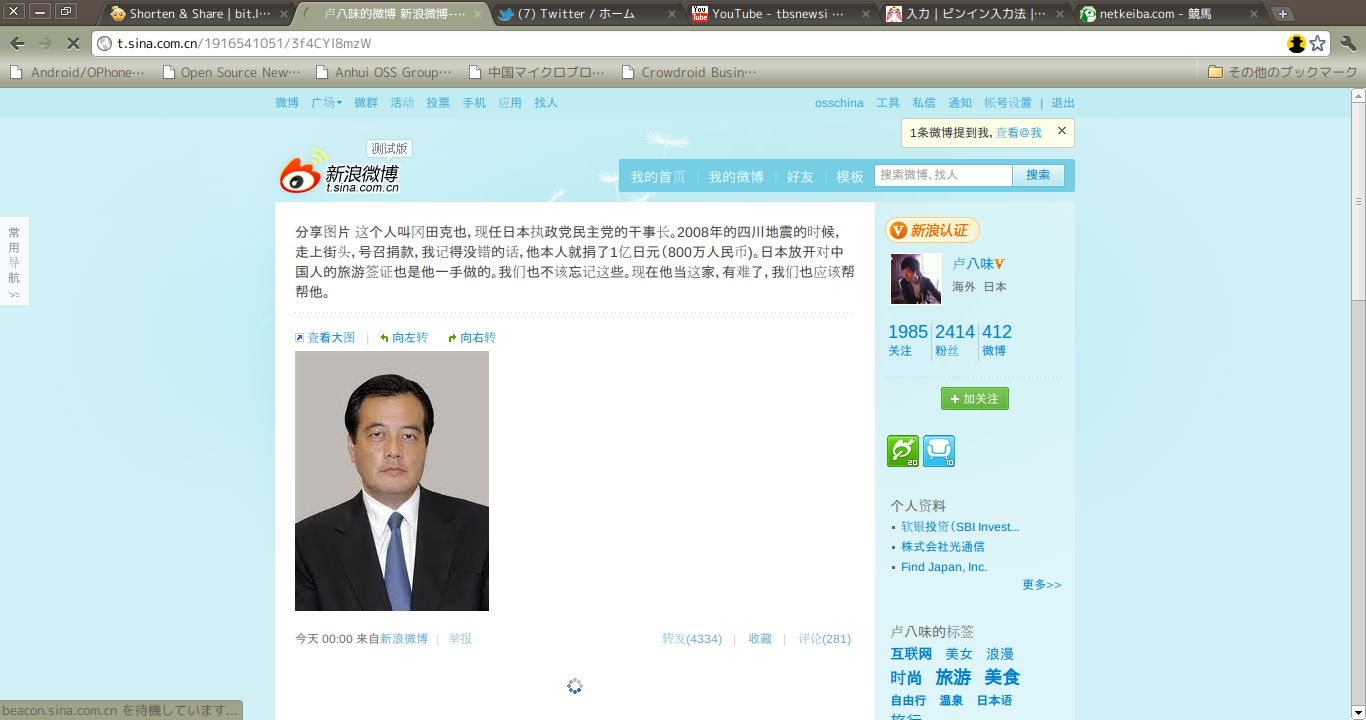Click the 新浪认证 verification badge
The height and width of the screenshot is (720, 1366).
pos(932,231)
